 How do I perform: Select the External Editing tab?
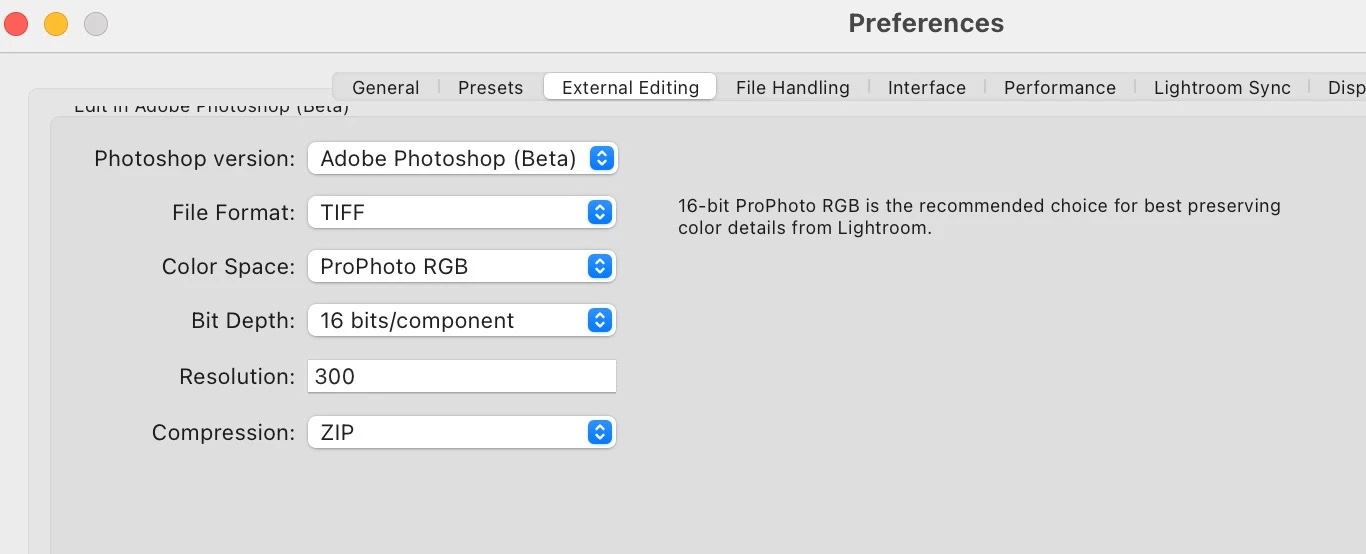pos(630,88)
